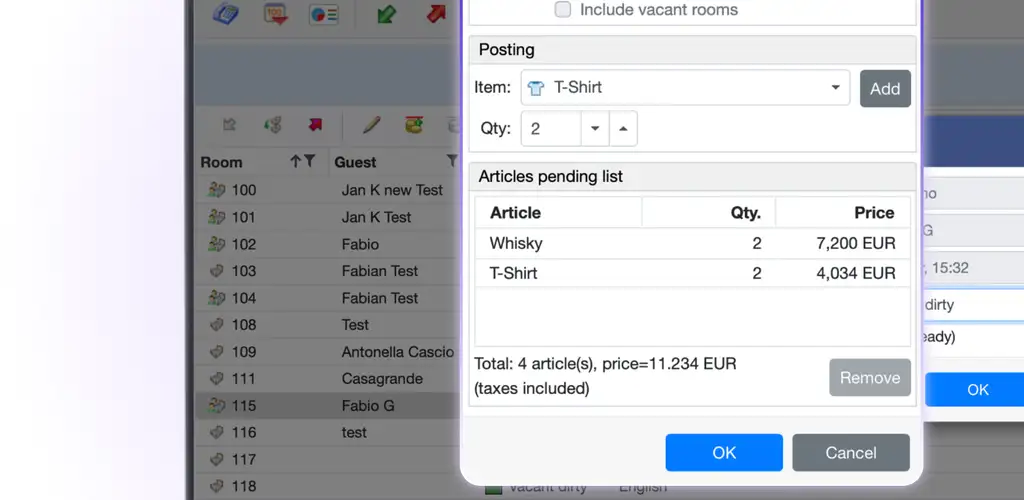Enable the Include vacant rooms checkbox
1024x500 pixels.
pos(563,10)
